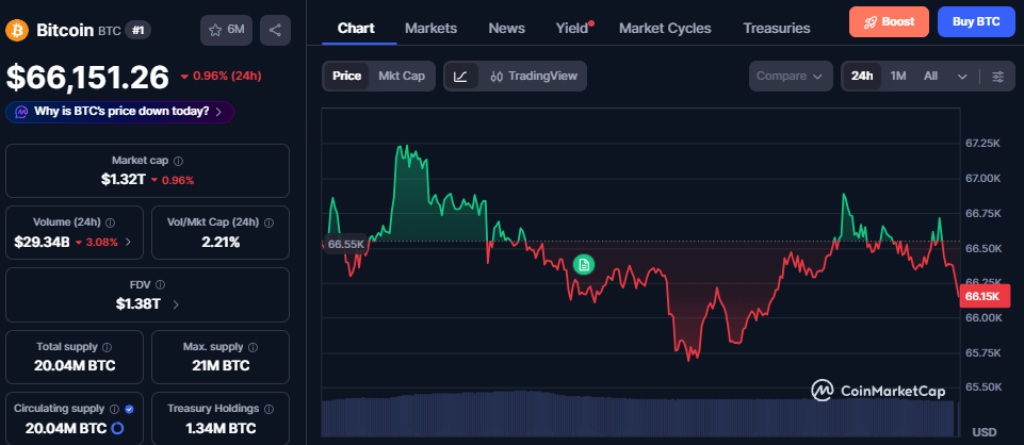Expand FDV details chevron
This screenshot has height=445, width=1024.
(x=176, y=304)
